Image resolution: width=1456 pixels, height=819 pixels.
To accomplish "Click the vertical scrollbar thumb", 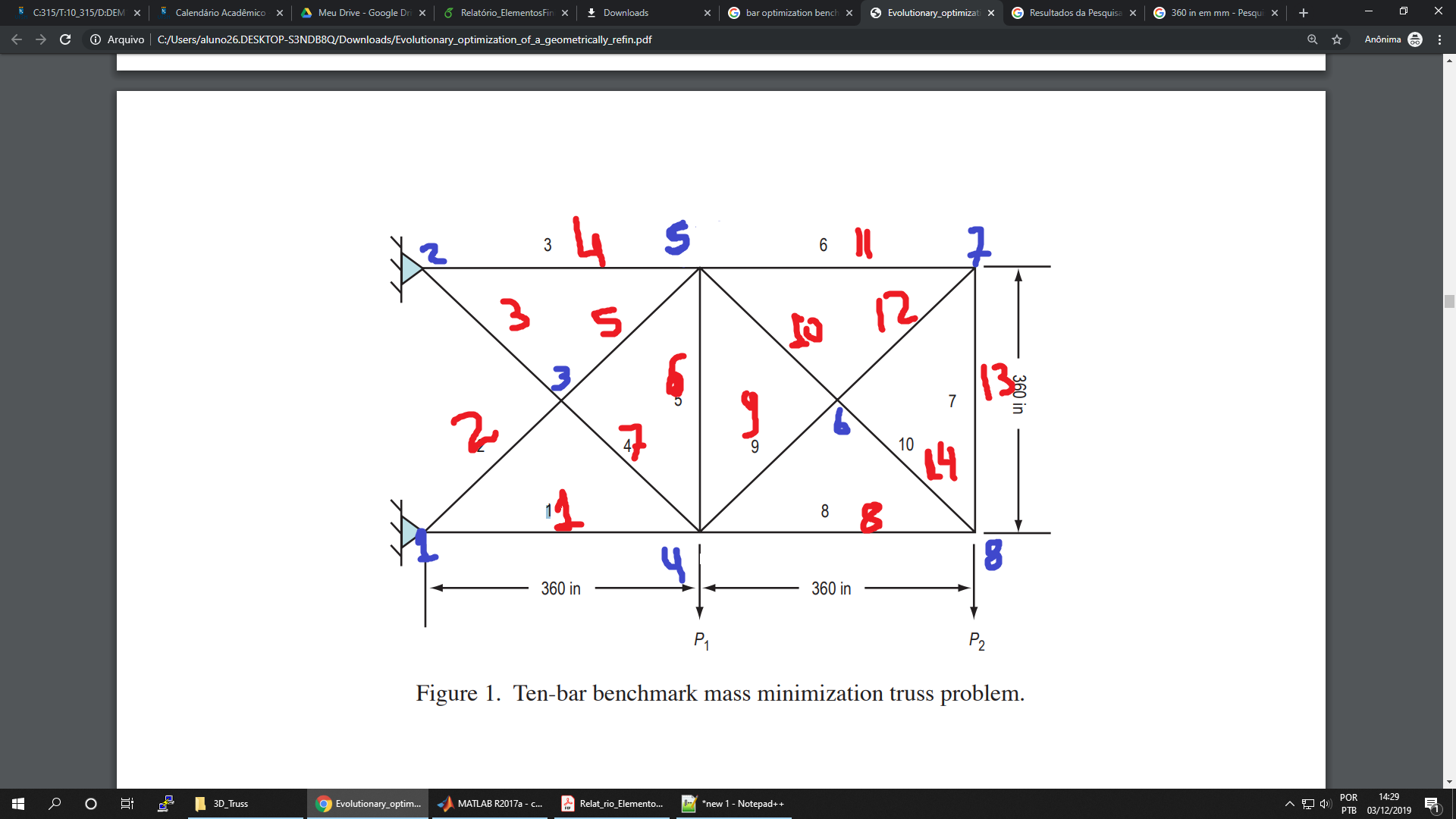I will pyautogui.click(x=1449, y=301).
